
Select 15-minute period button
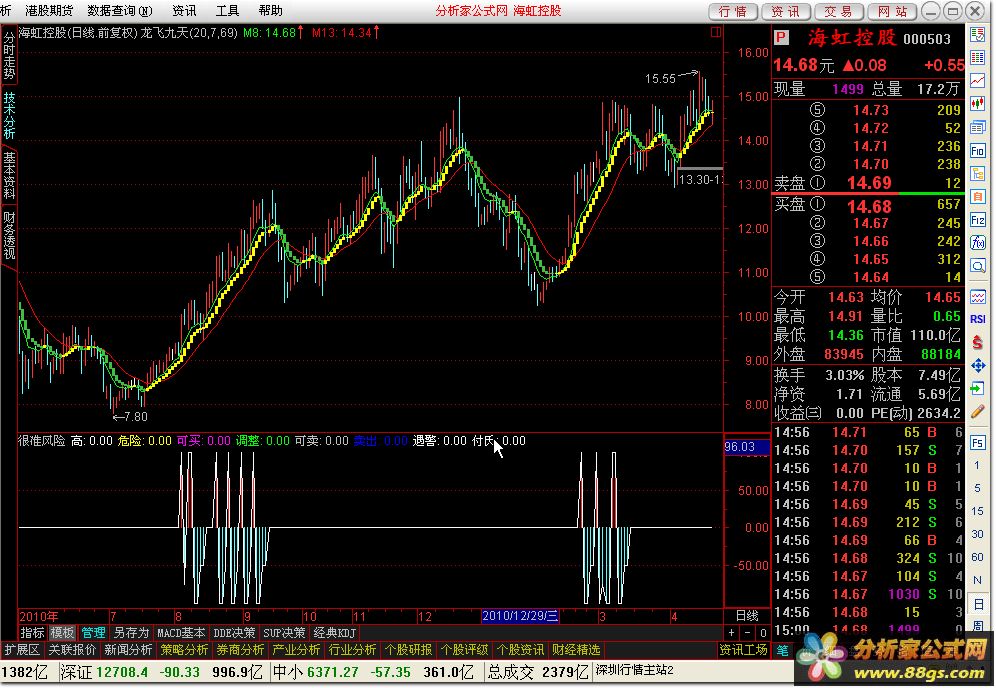click(978, 511)
